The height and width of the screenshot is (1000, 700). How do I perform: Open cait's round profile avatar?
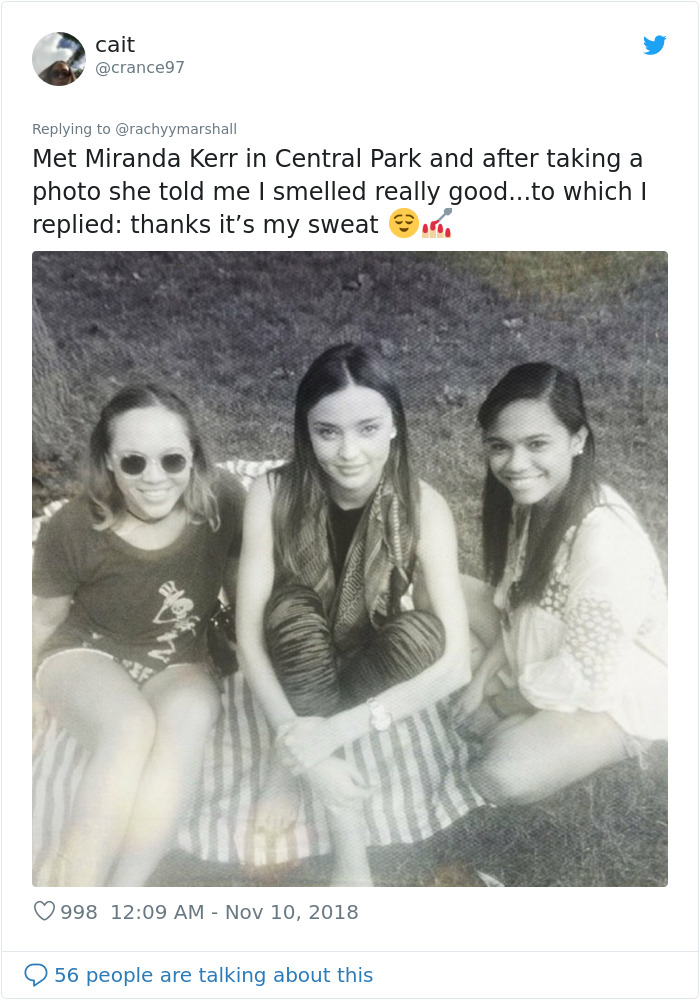coord(59,59)
